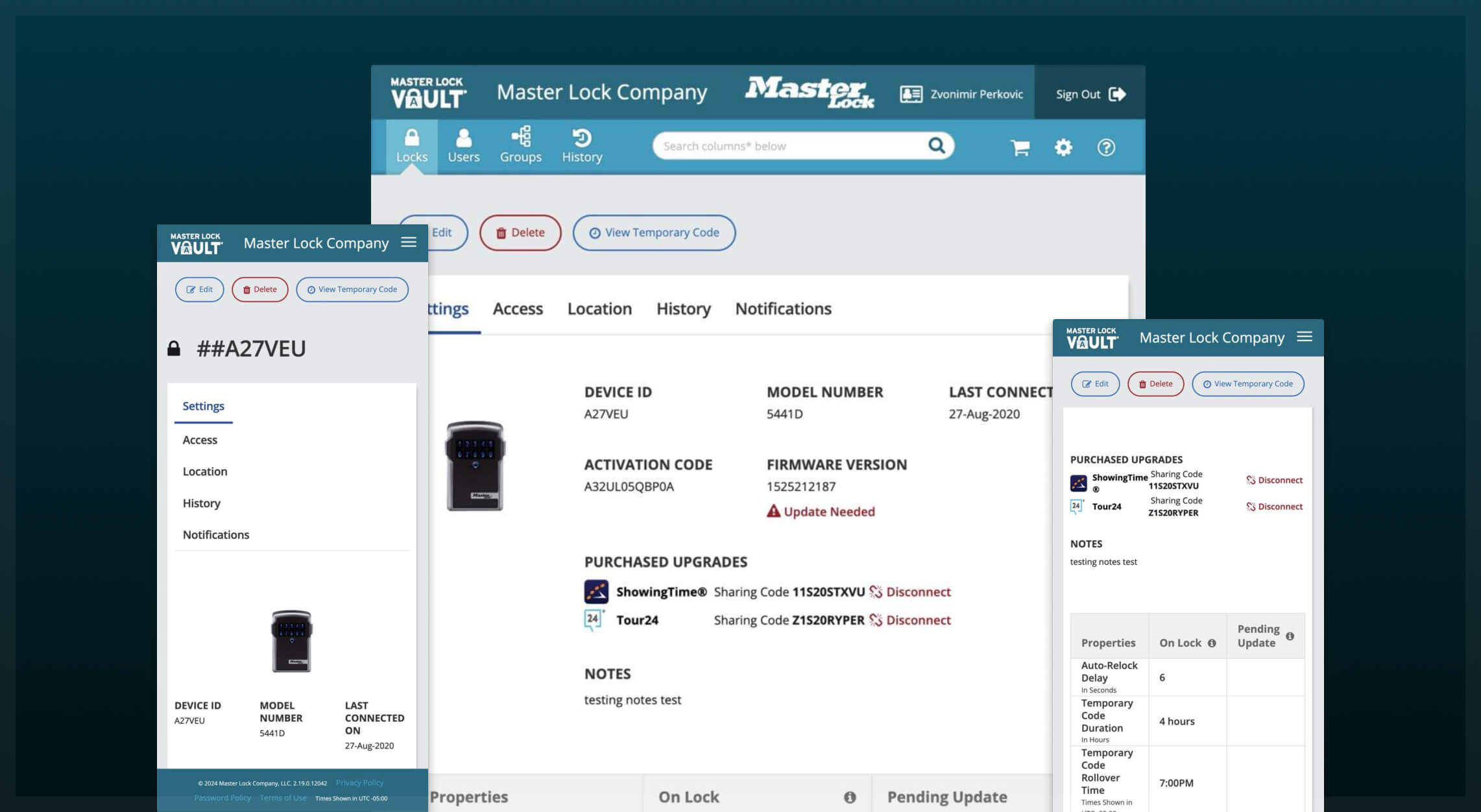
Task: Select Access in left mobile panel menu
Action: click(200, 440)
